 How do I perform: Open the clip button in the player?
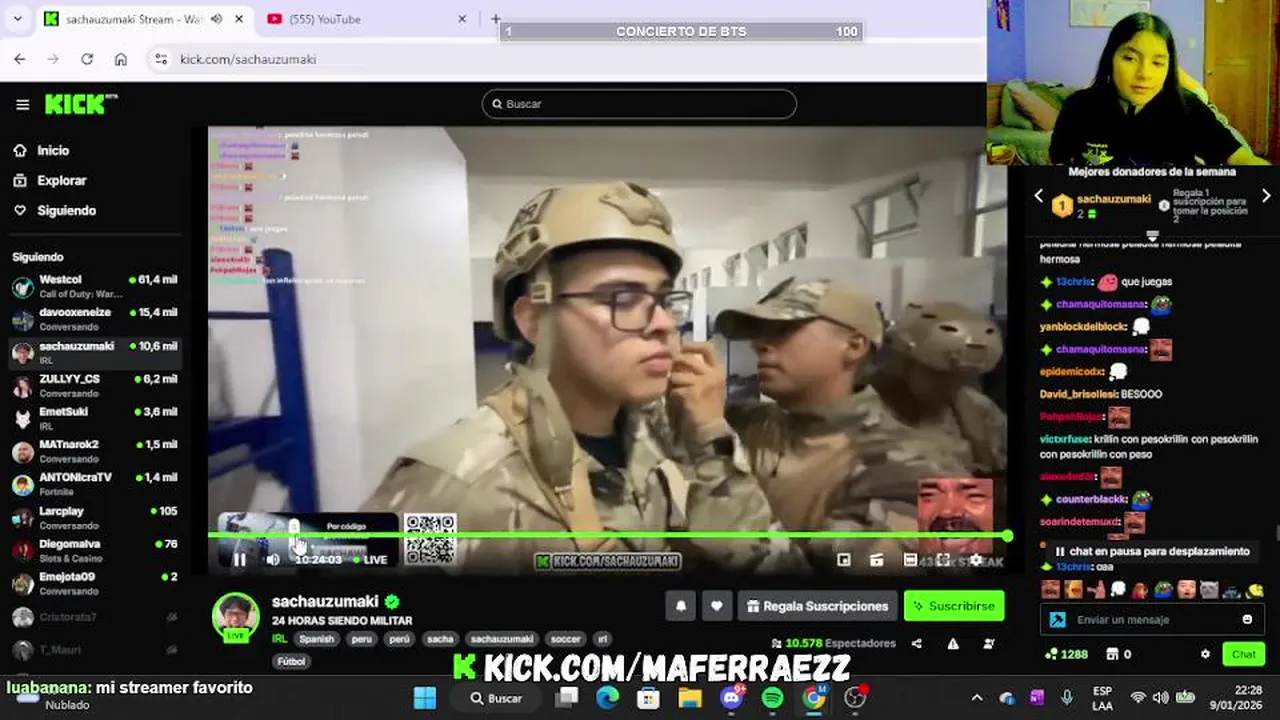click(x=876, y=560)
